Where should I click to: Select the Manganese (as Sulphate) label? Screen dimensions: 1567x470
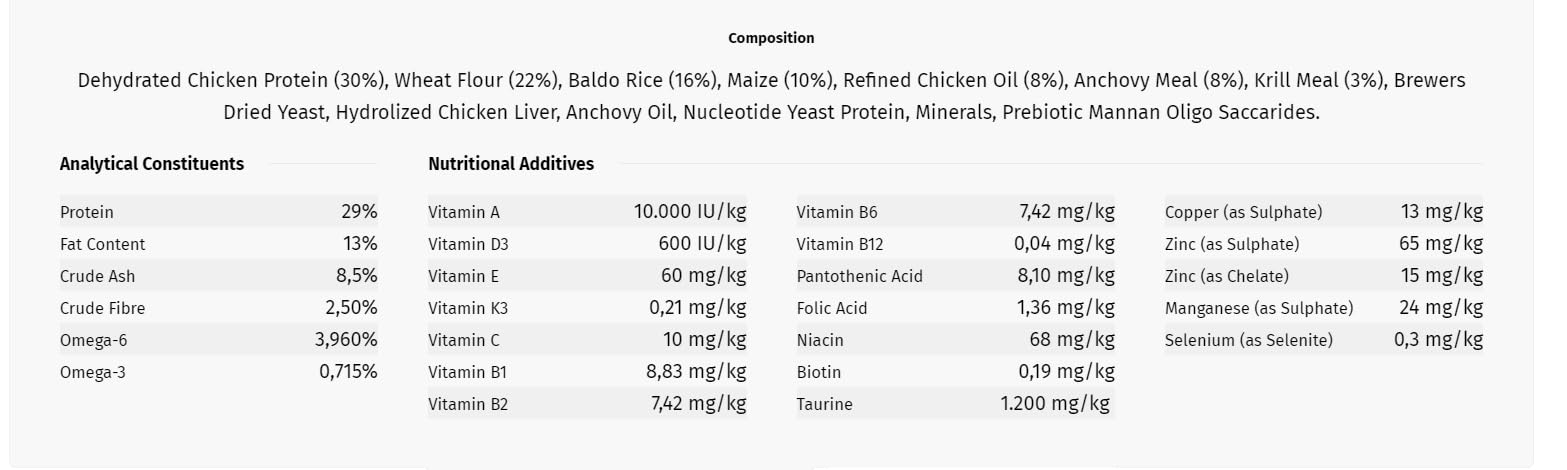pyautogui.click(x=1259, y=308)
